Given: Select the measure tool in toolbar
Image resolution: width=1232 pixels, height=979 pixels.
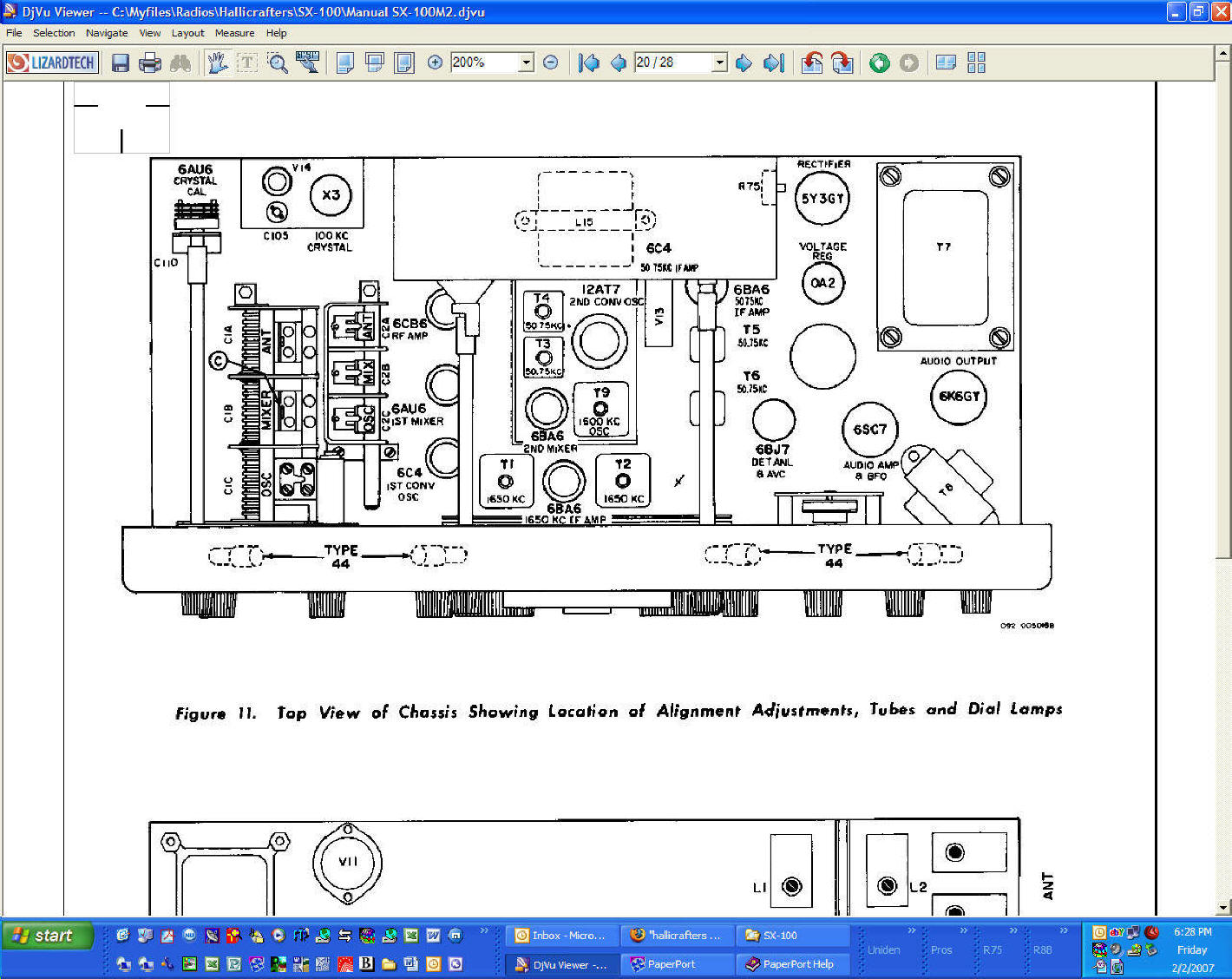Looking at the screenshot, I should (x=307, y=62).
